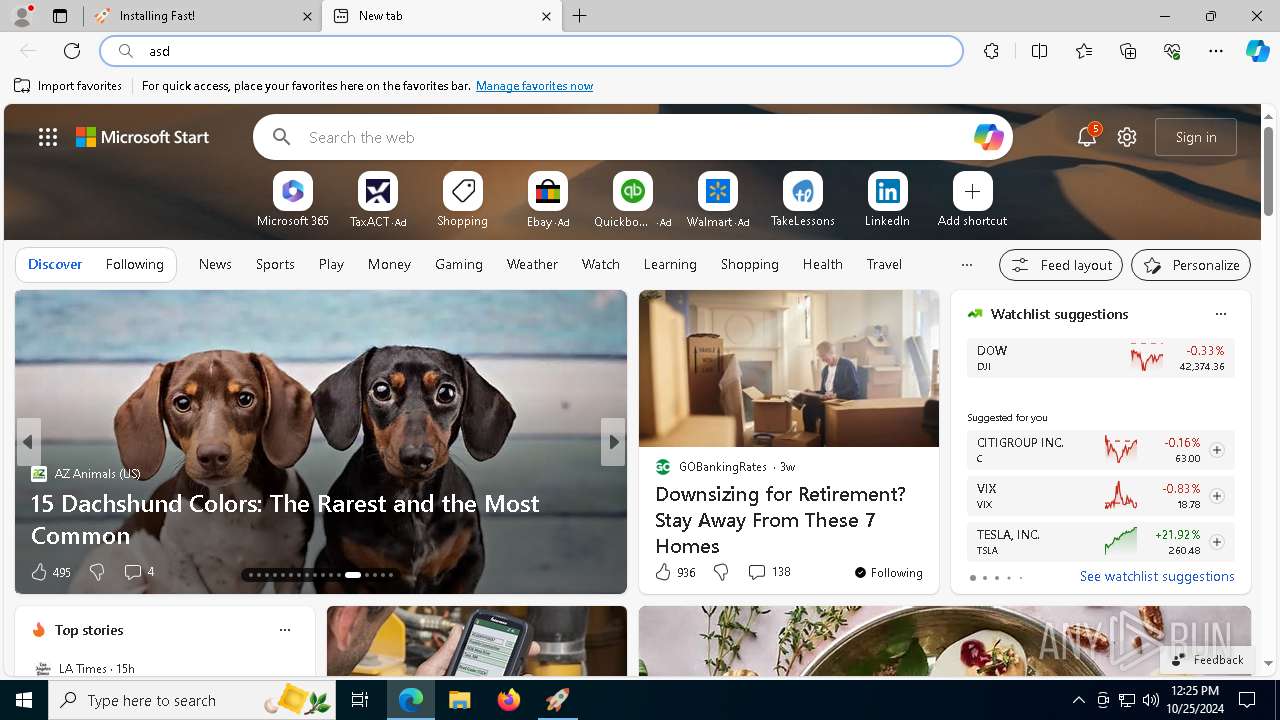1280x720 pixels.
Task: Refresh the current page
Action: click(72, 51)
